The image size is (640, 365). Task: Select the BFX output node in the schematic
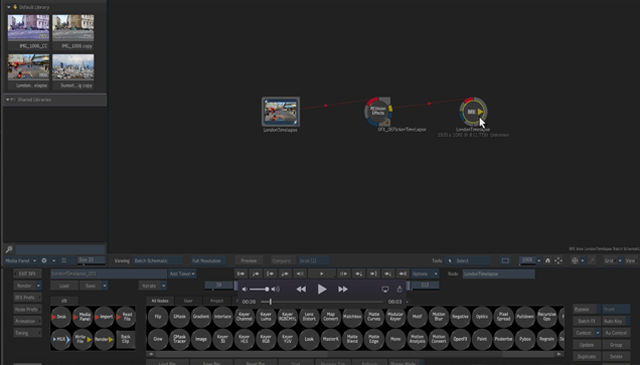coord(473,111)
